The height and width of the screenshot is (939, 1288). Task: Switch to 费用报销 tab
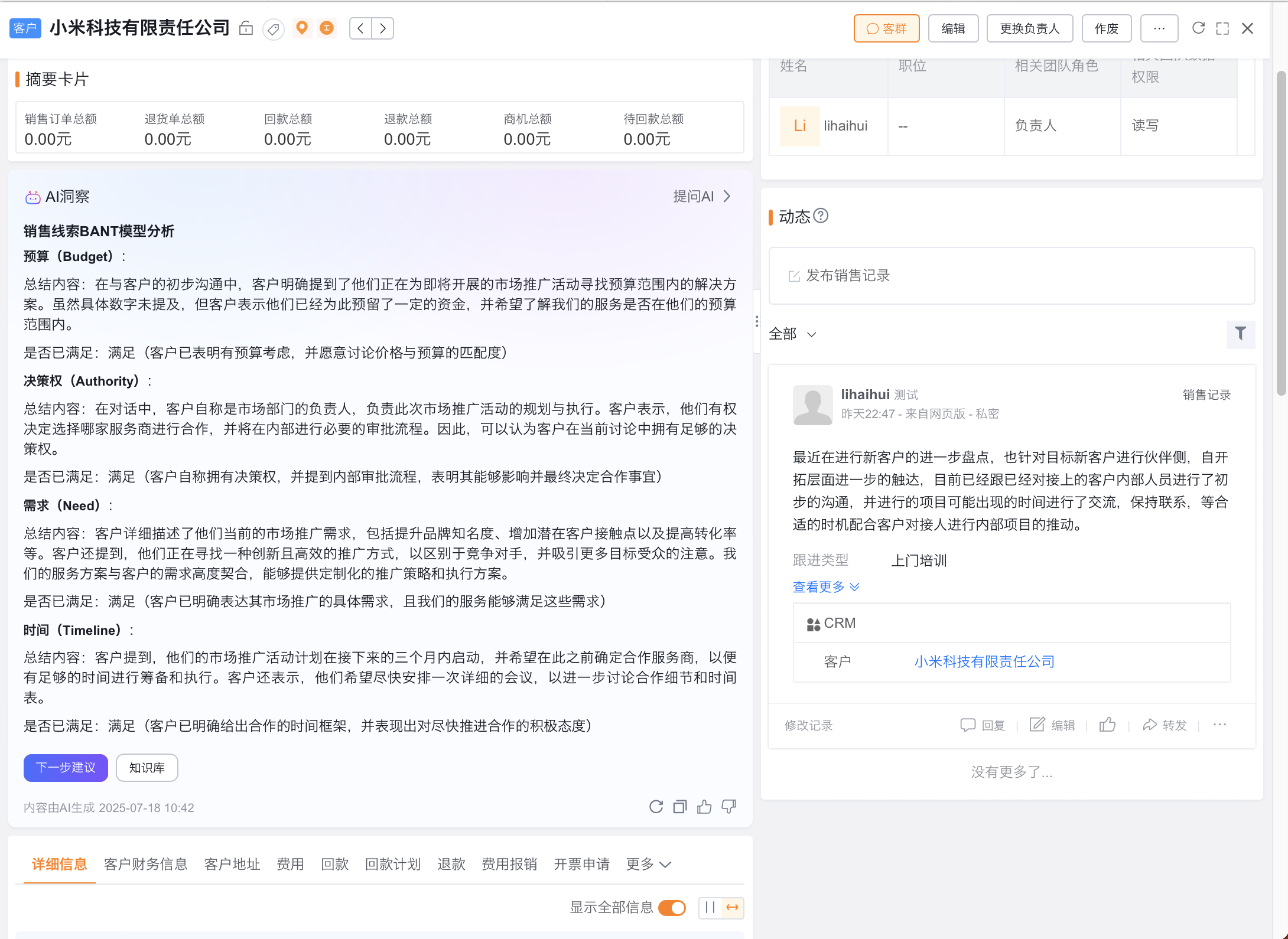pos(509,865)
